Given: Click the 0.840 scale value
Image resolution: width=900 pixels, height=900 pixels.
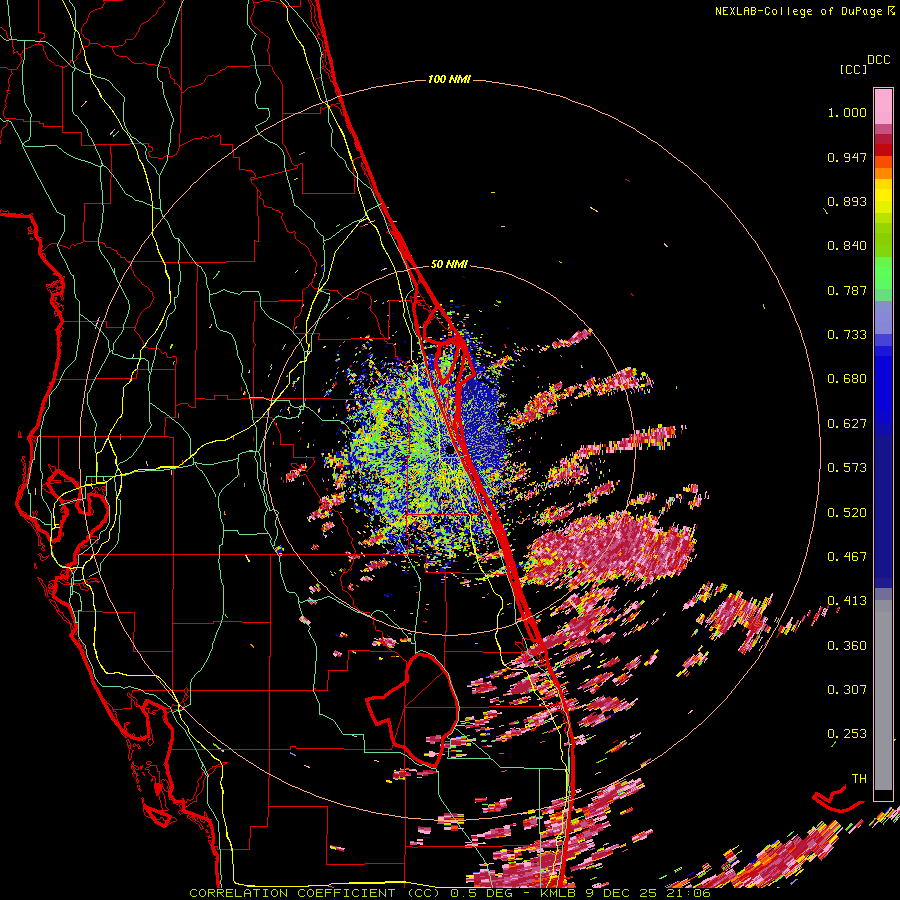Looking at the screenshot, I should tap(847, 246).
